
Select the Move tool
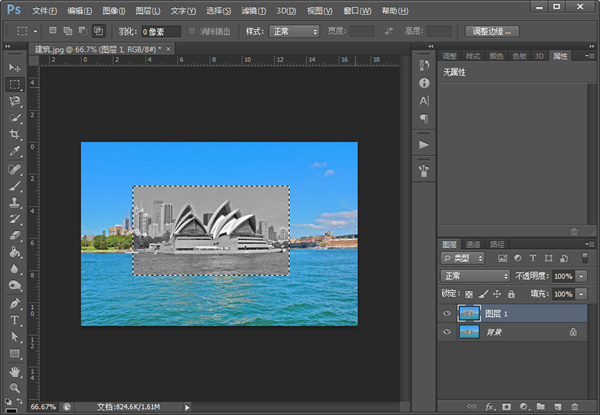click(15, 67)
